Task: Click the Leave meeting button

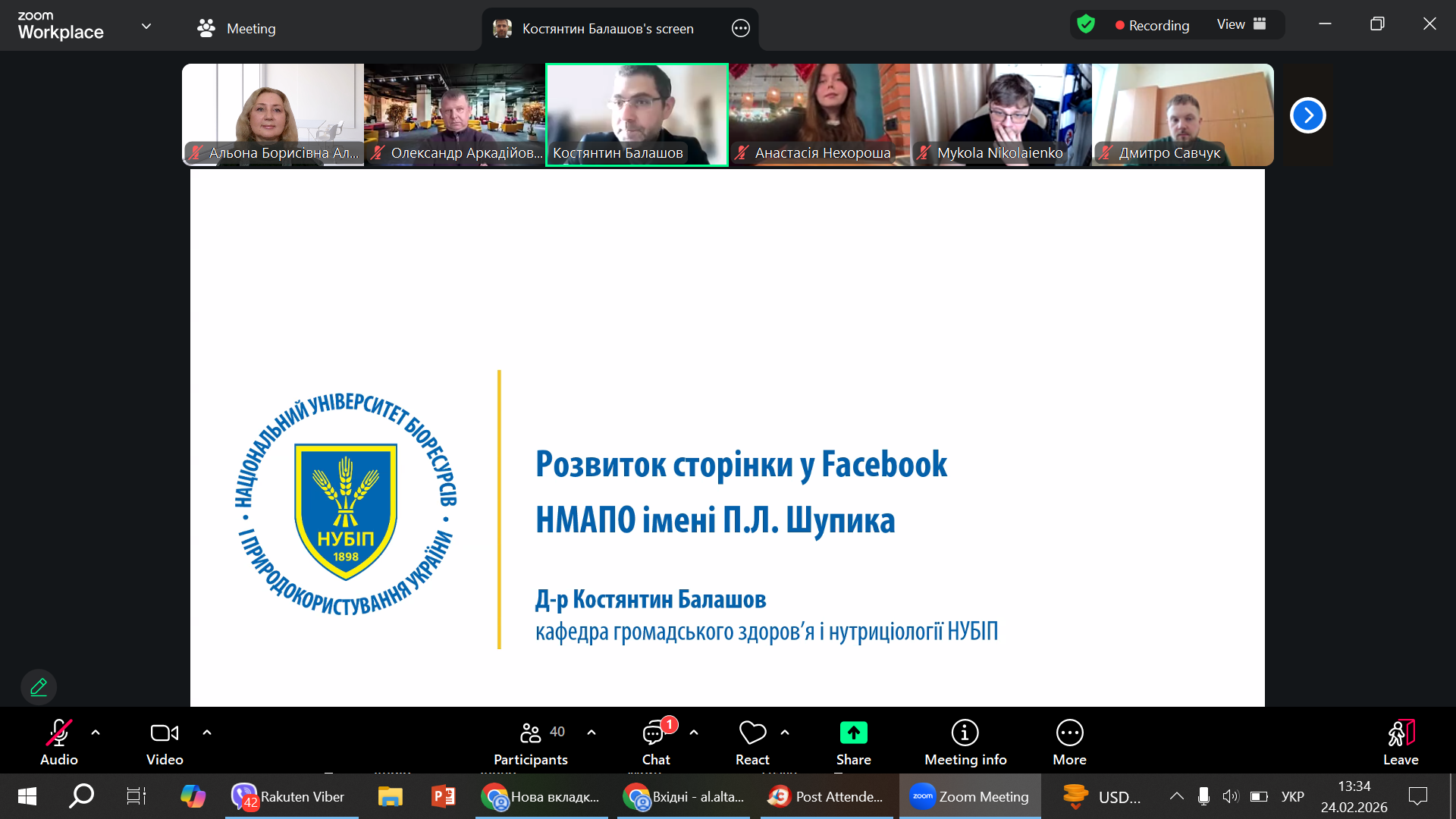Action: [x=1400, y=742]
